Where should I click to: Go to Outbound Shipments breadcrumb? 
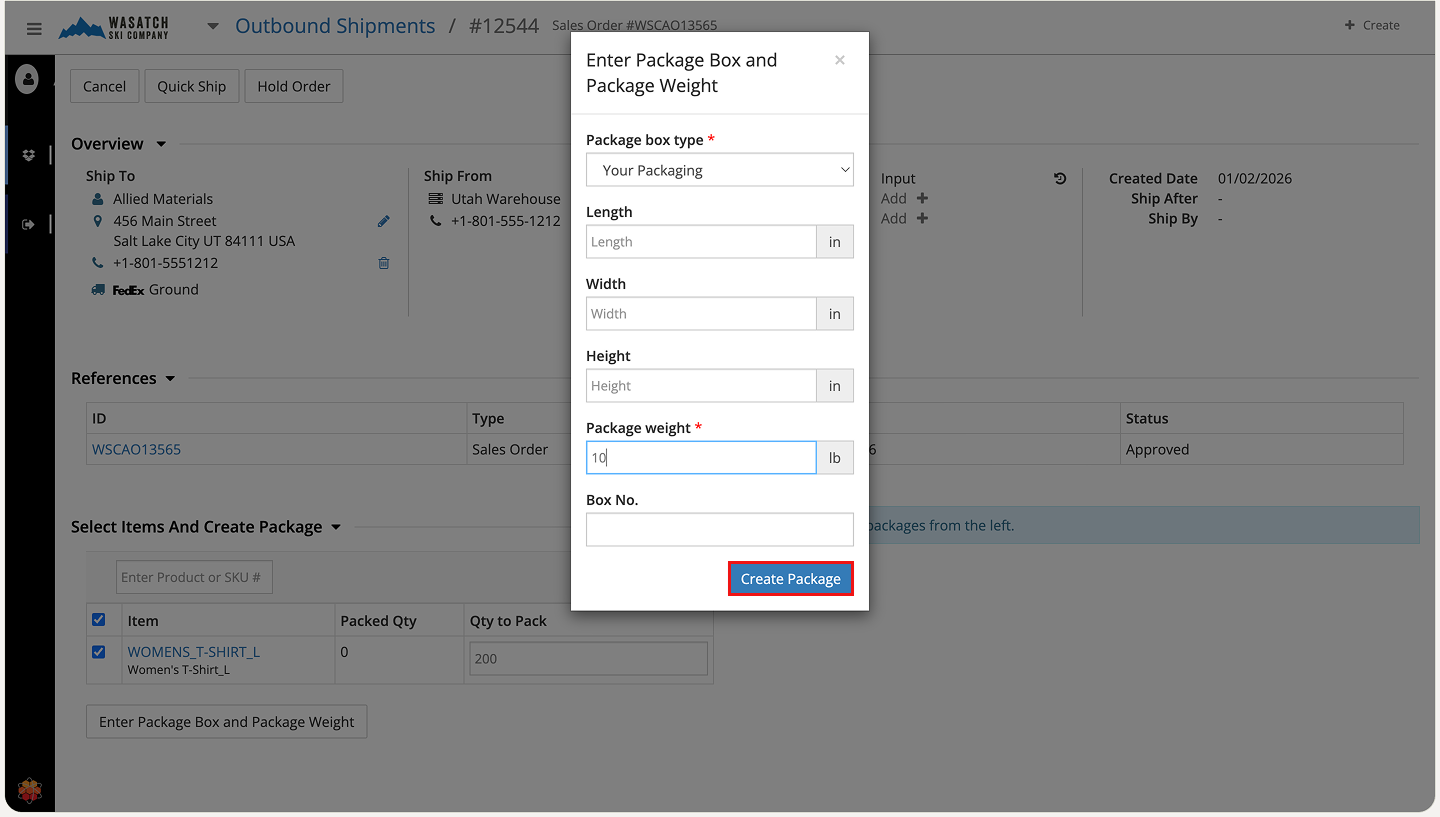(x=335, y=26)
